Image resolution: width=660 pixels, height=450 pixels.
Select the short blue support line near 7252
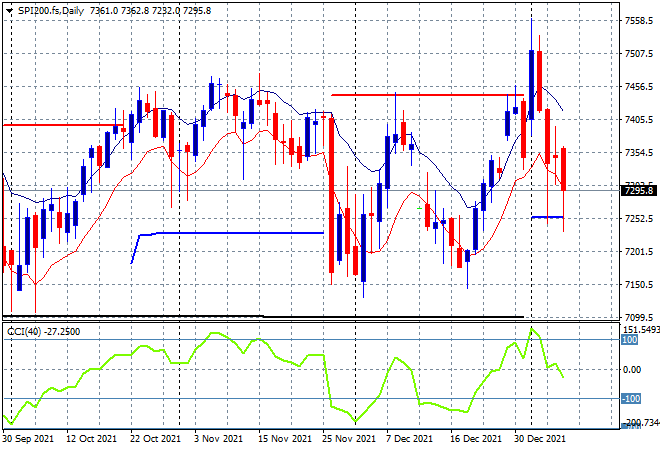547,217
